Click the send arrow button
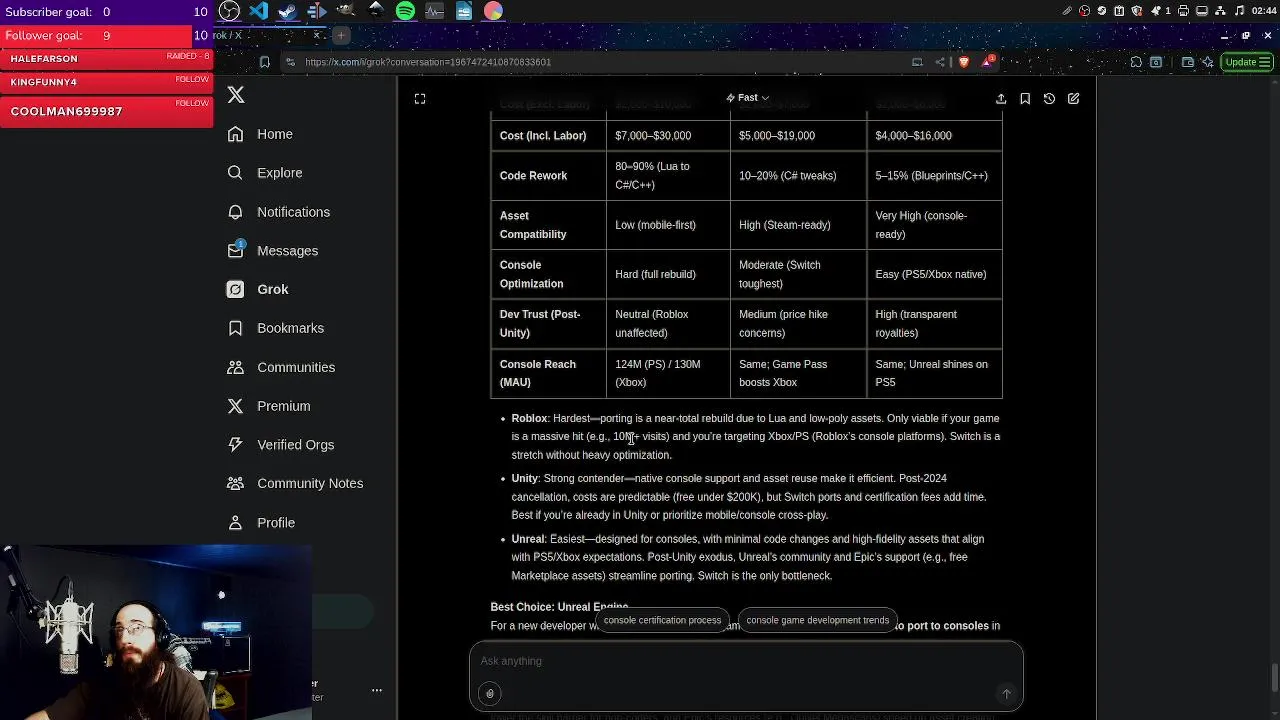Screen dimensions: 1280x720 coord(1006,694)
